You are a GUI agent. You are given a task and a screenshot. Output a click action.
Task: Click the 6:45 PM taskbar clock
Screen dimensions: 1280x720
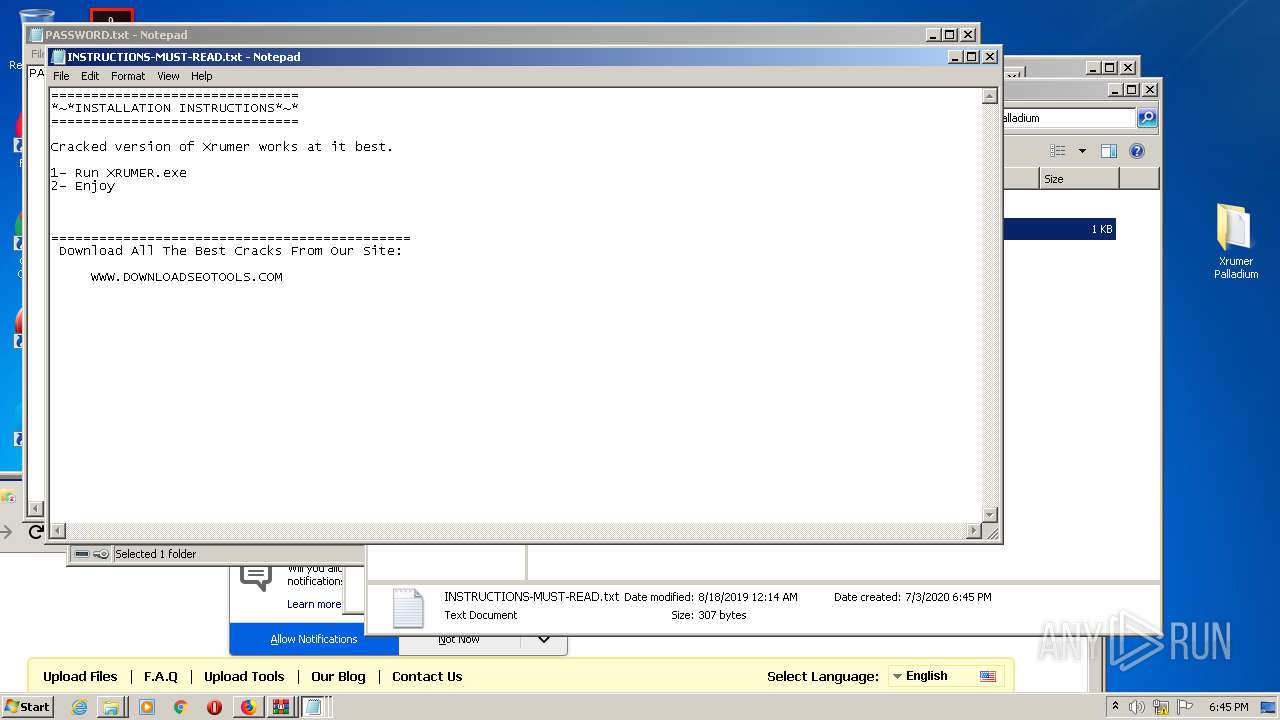point(1228,707)
